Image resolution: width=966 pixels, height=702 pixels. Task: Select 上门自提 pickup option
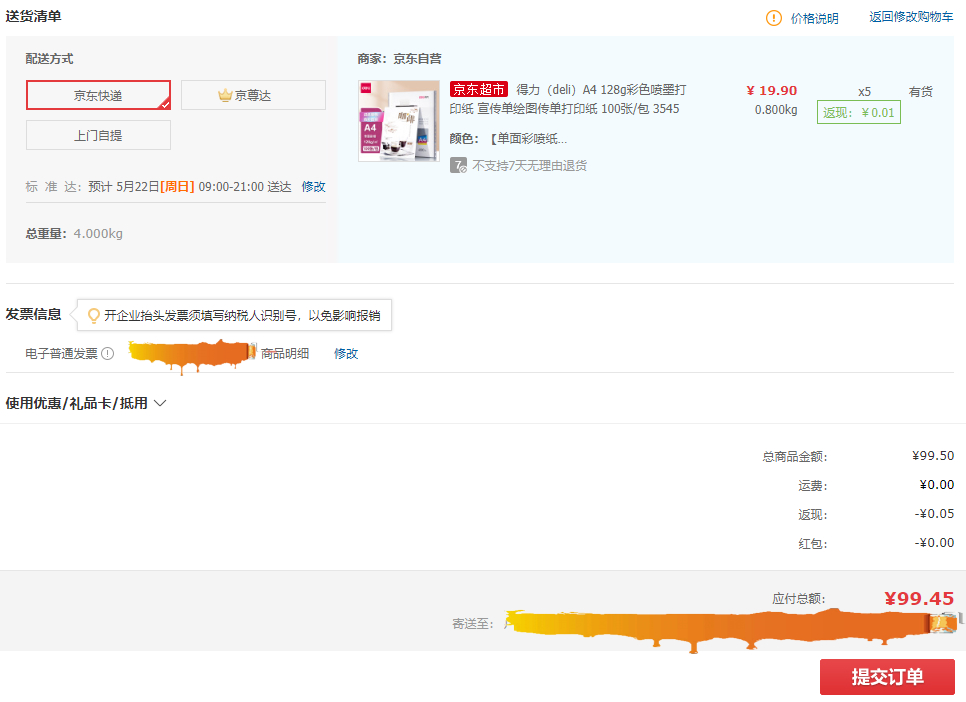(x=98, y=135)
